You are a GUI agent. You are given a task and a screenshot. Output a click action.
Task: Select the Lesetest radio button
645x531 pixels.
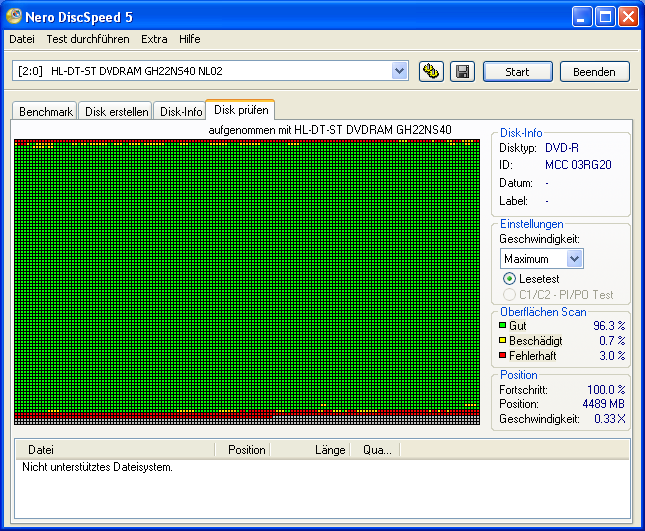click(509, 279)
